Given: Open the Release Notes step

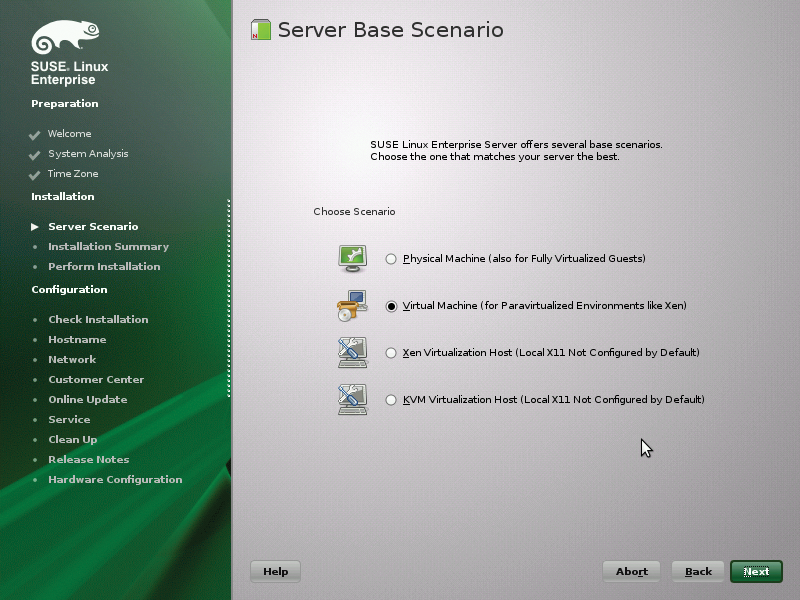Looking at the screenshot, I should tap(88, 459).
